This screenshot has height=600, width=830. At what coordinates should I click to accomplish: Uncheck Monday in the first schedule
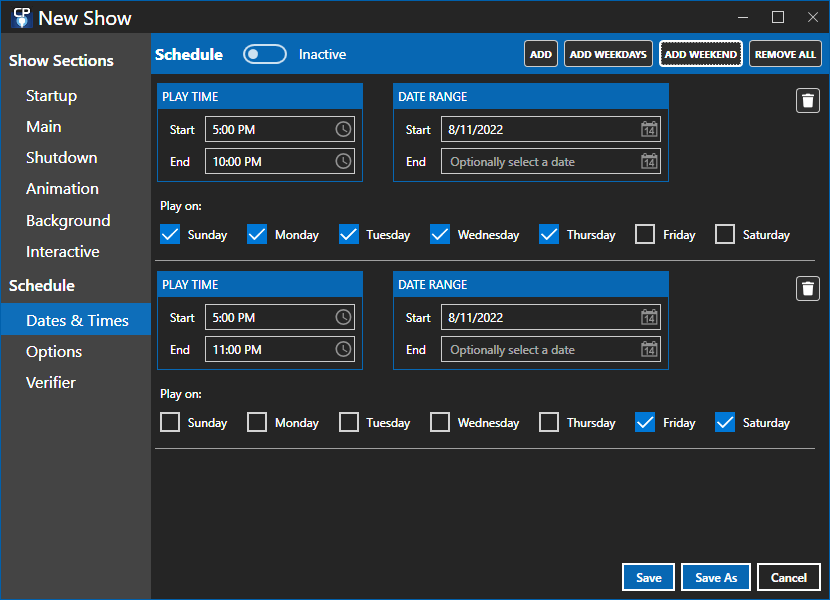[257, 234]
